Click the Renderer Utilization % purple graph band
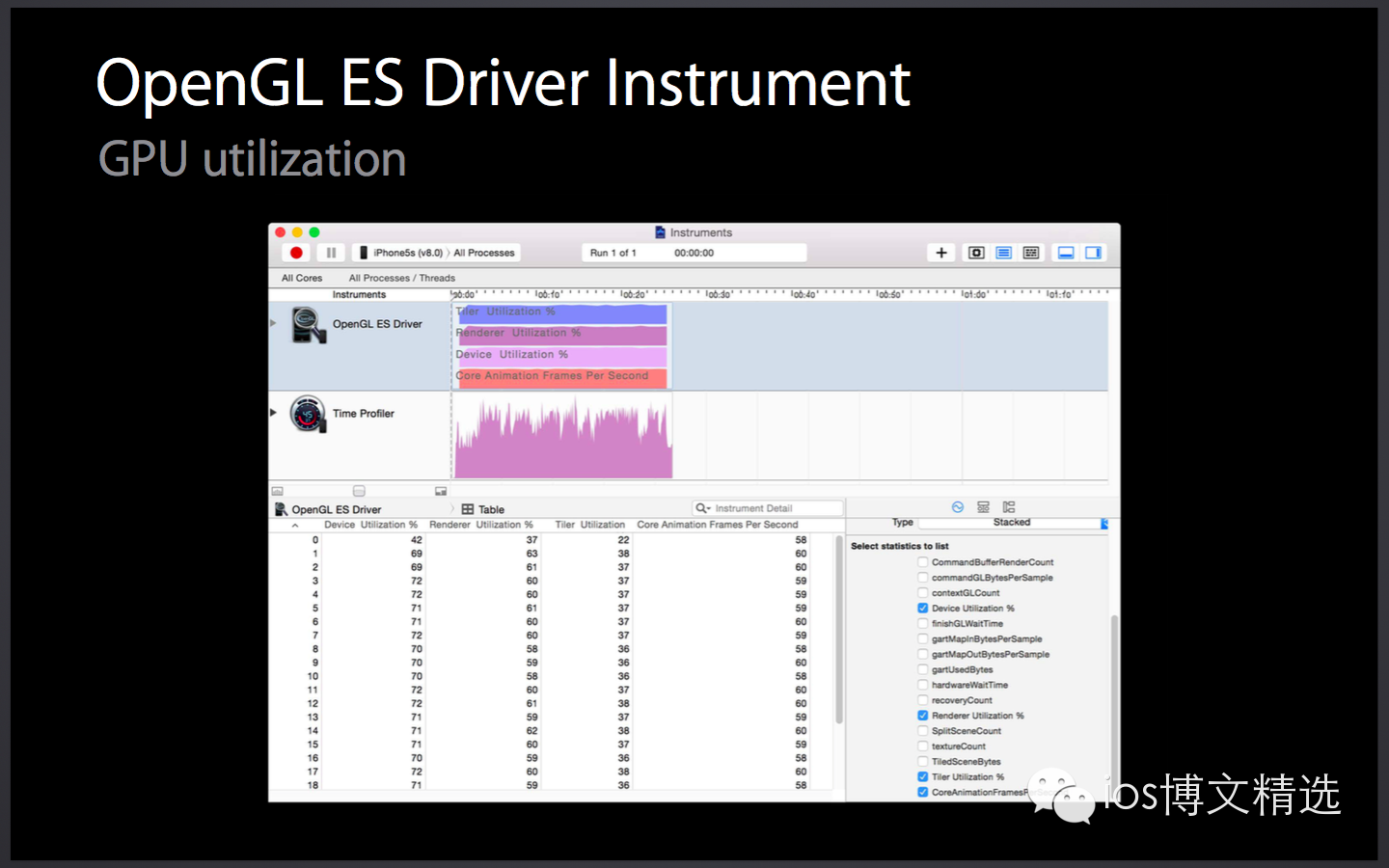The height and width of the screenshot is (868, 1389). point(561,335)
